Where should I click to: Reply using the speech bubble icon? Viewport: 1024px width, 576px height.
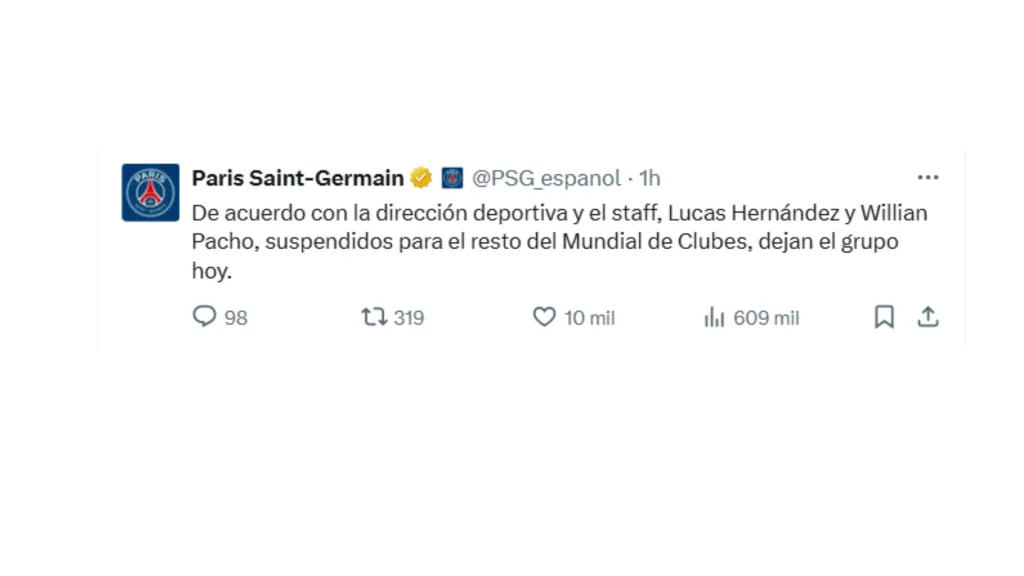[x=204, y=317]
